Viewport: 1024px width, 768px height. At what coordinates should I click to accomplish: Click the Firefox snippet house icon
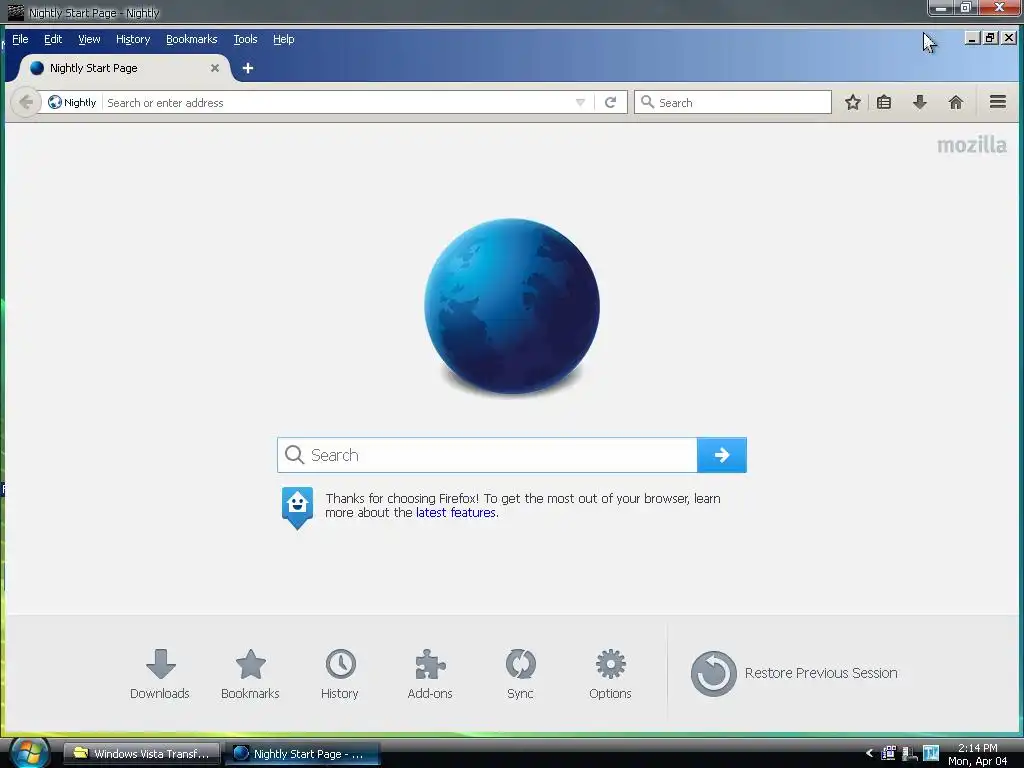[297, 507]
